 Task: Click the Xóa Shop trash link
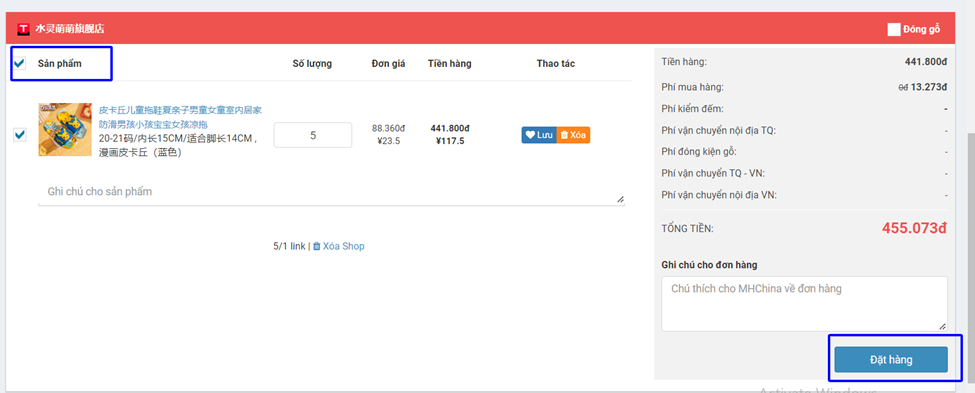pos(338,246)
